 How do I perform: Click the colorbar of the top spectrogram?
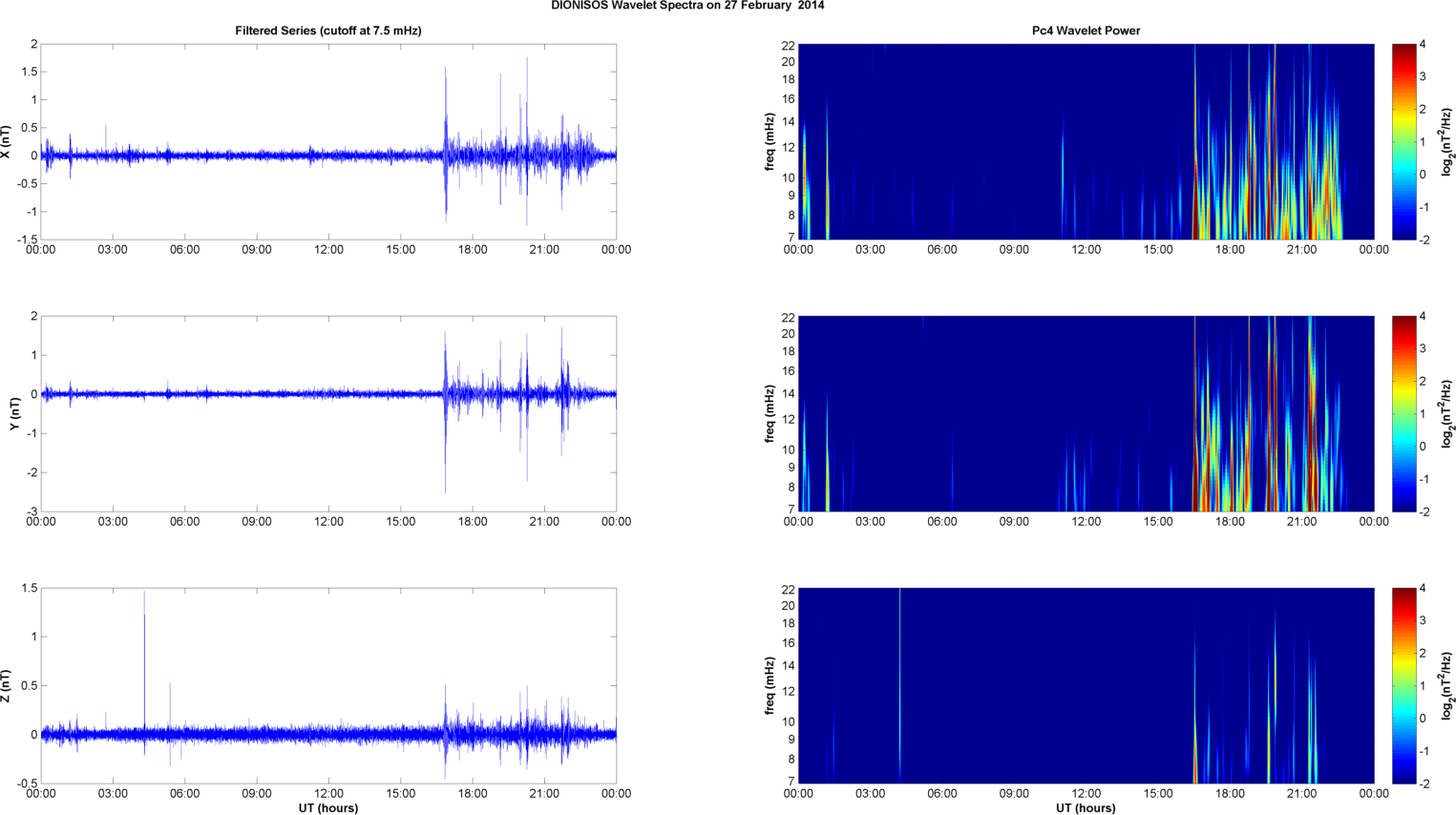[x=1403, y=141]
